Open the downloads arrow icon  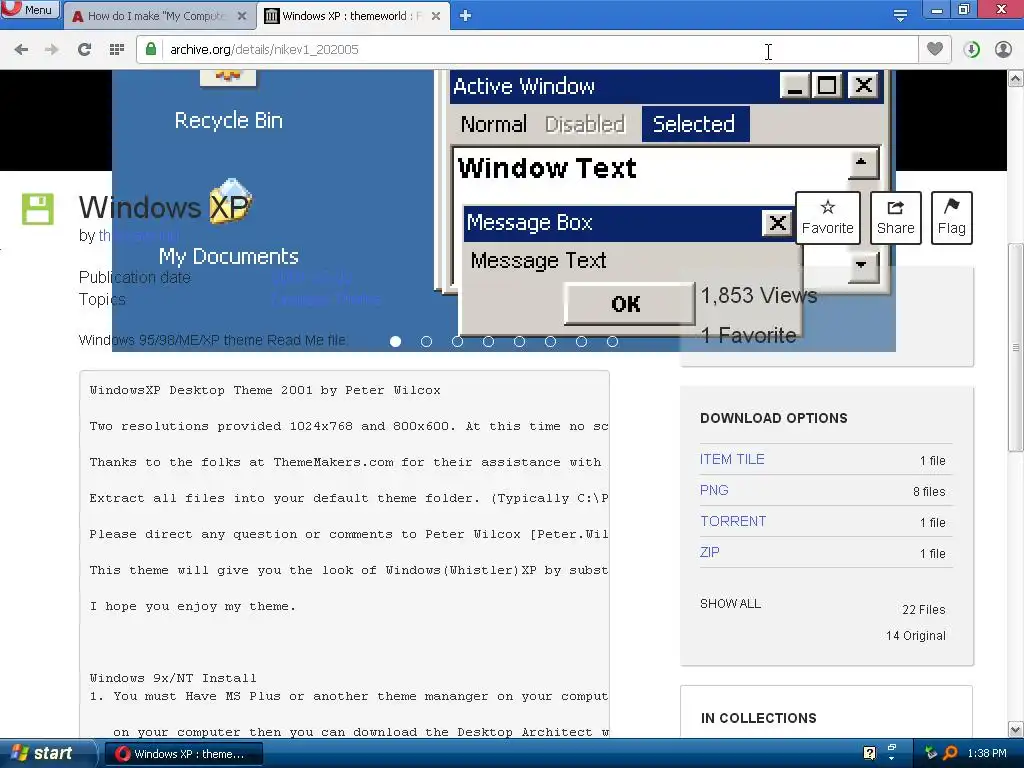[x=971, y=50]
